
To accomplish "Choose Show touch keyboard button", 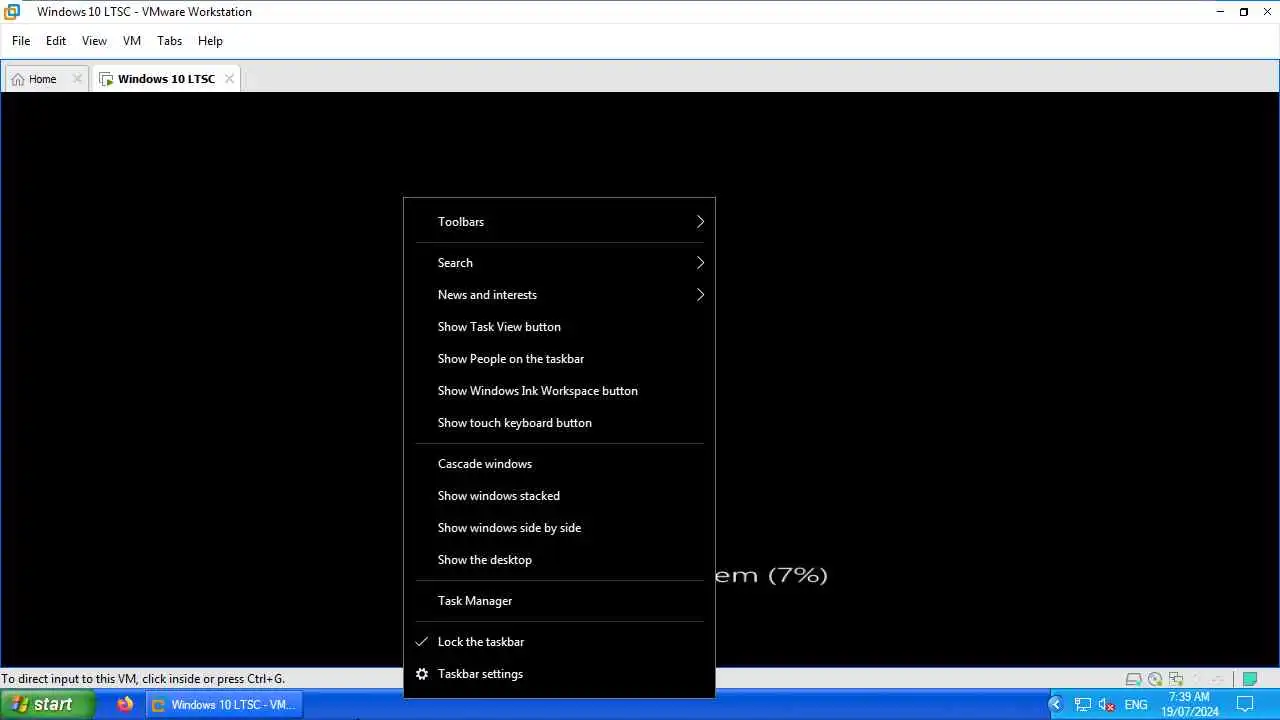I will [x=559, y=423].
